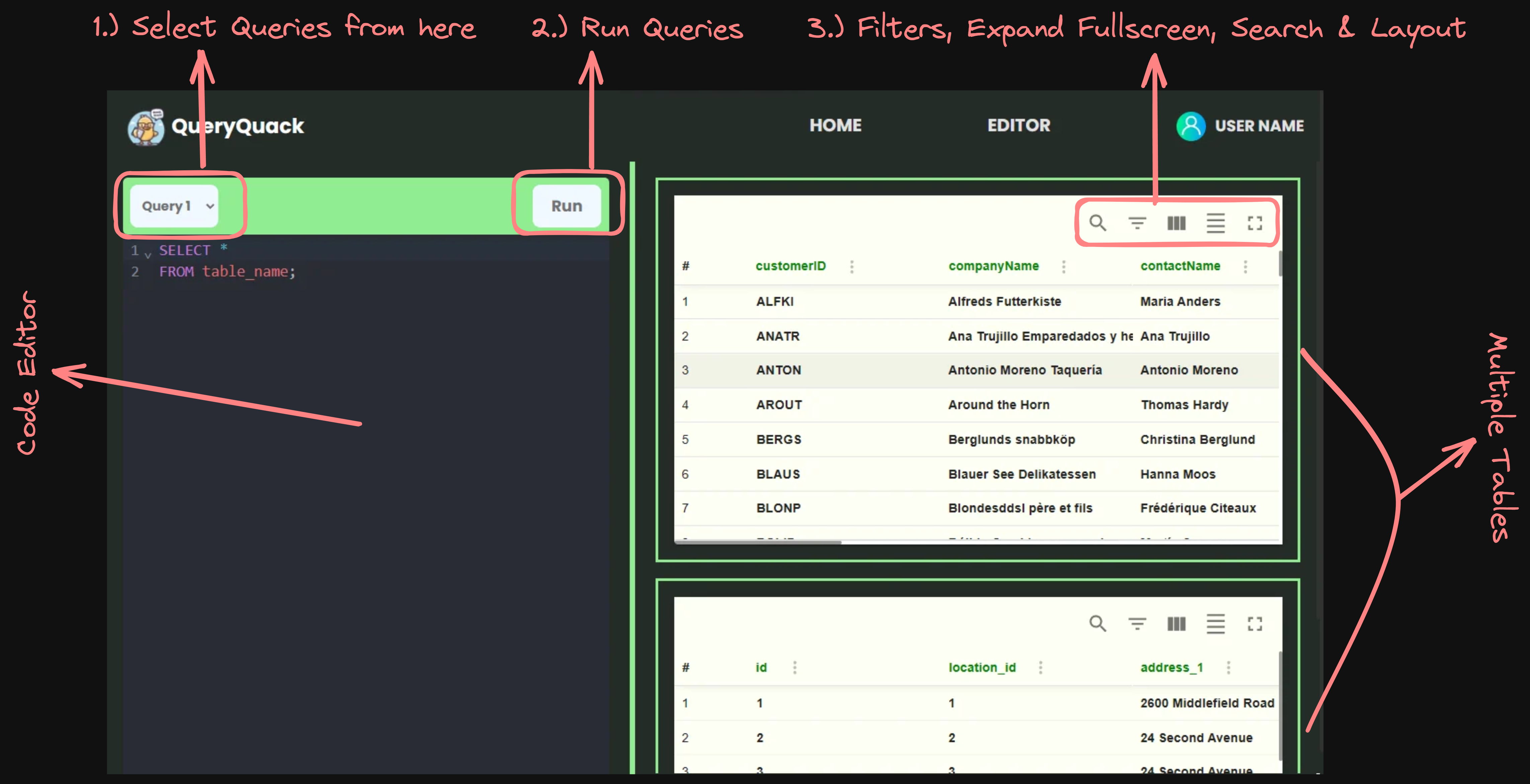This screenshot has width=1530, height=784.
Task: Select the AROUT cell
Action: (779, 405)
